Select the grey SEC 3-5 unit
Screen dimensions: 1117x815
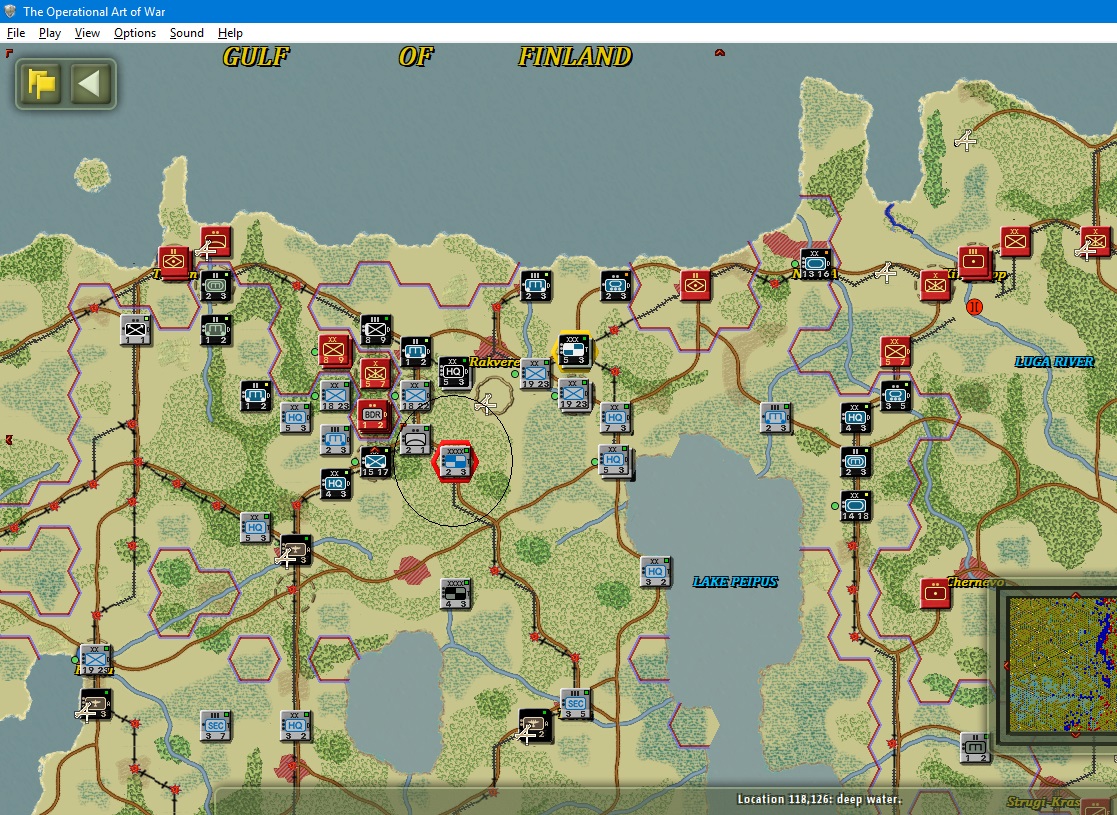[575, 704]
